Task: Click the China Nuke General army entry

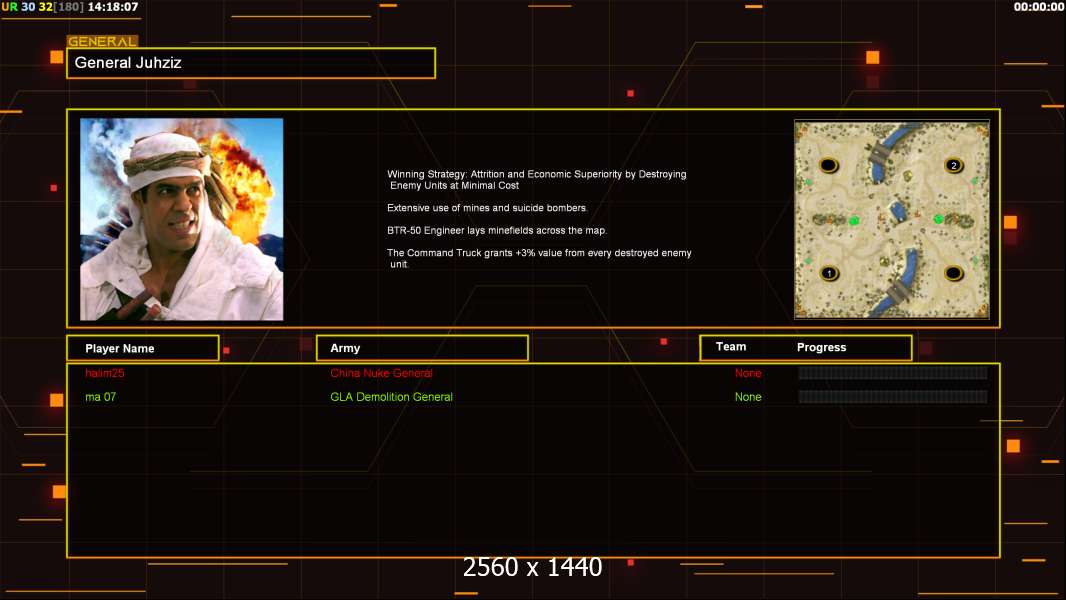Action: pos(381,373)
